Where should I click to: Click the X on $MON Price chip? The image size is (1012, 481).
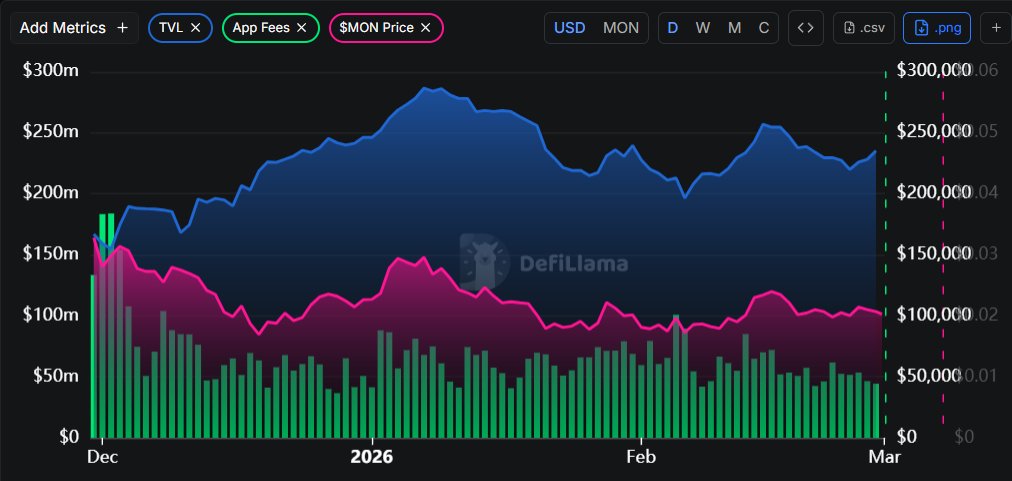[x=425, y=28]
